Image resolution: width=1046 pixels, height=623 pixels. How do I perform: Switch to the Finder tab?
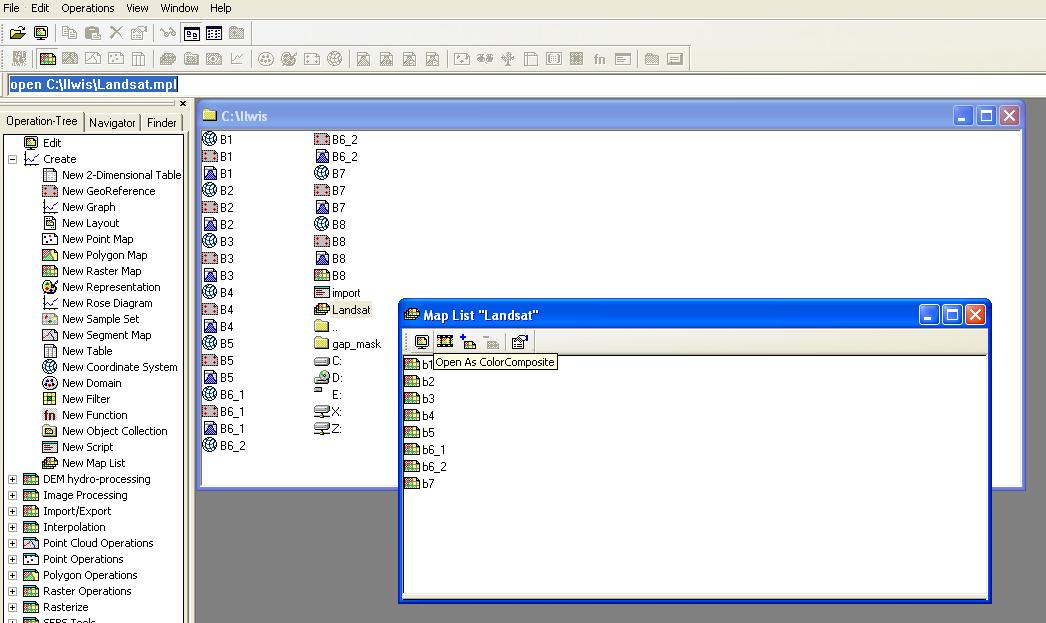pos(161,123)
